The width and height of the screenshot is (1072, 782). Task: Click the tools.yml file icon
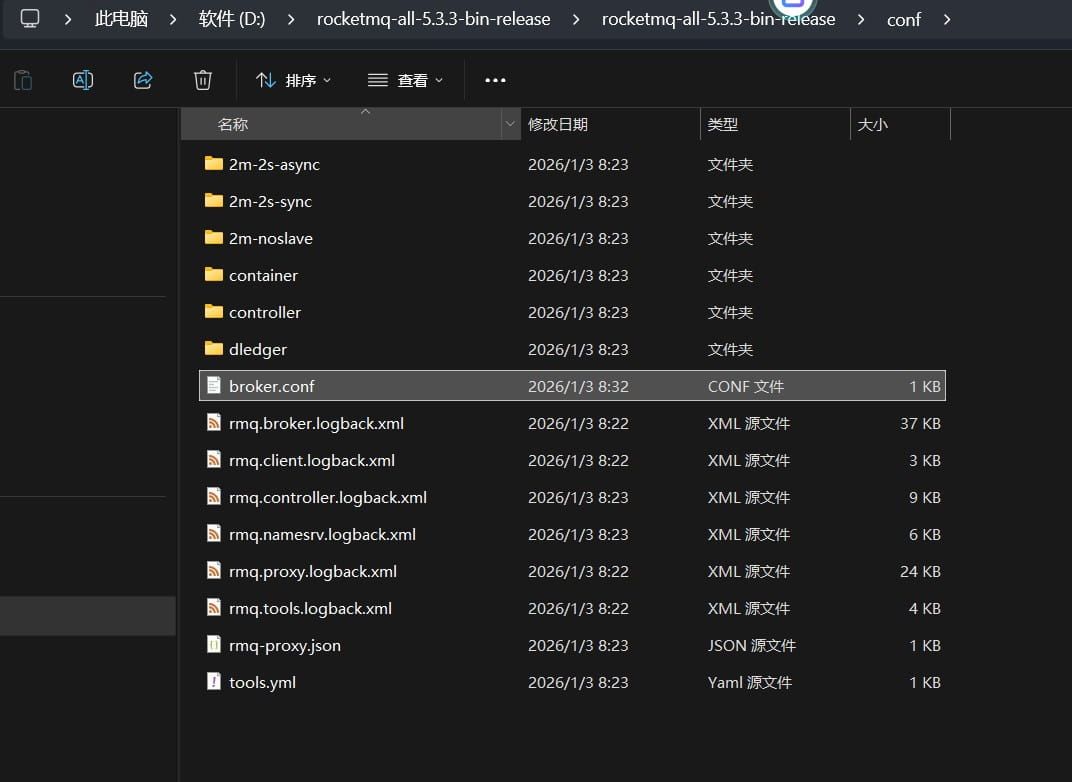click(x=213, y=682)
